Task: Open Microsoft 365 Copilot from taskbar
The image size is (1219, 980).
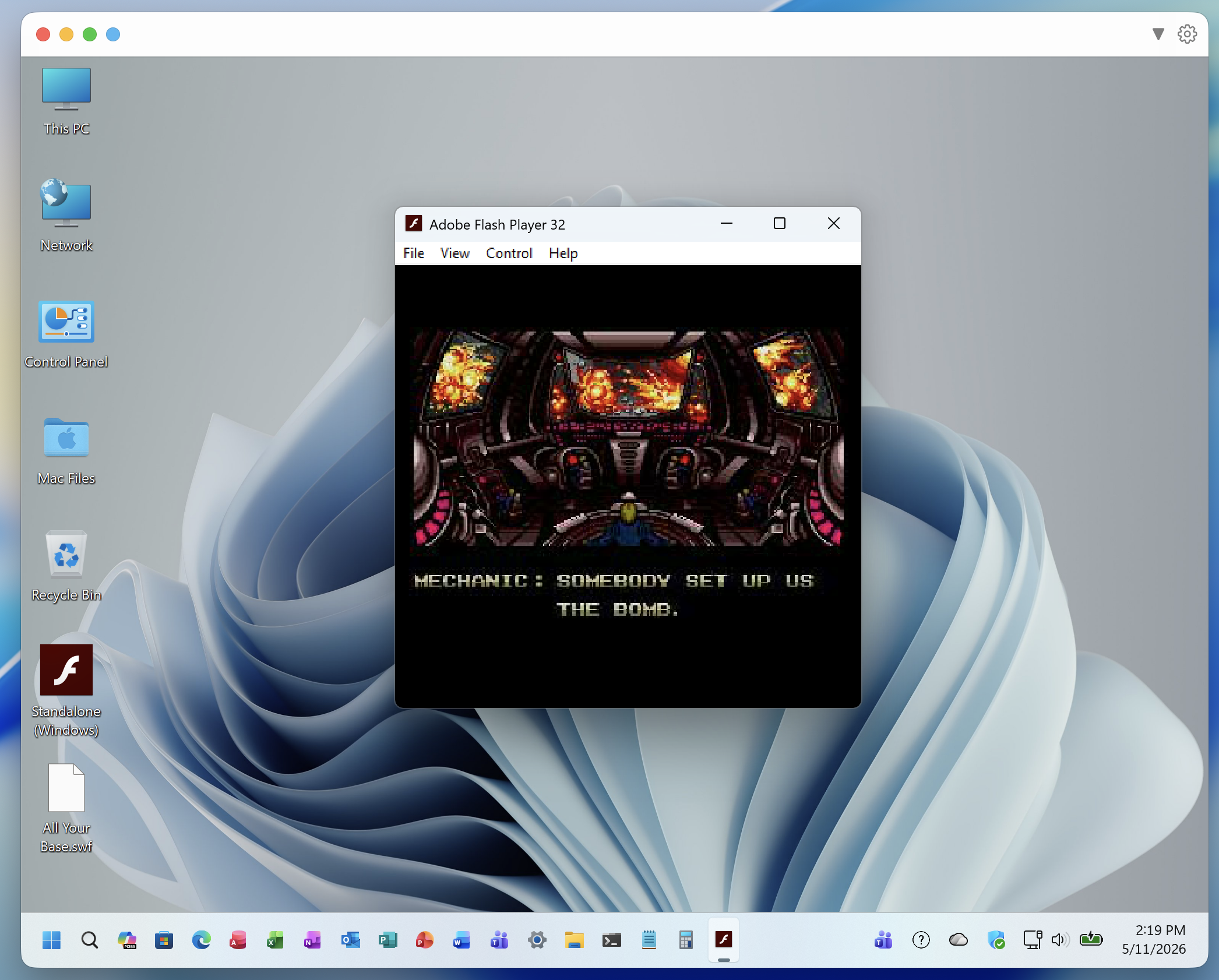Action: tap(127, 940)
